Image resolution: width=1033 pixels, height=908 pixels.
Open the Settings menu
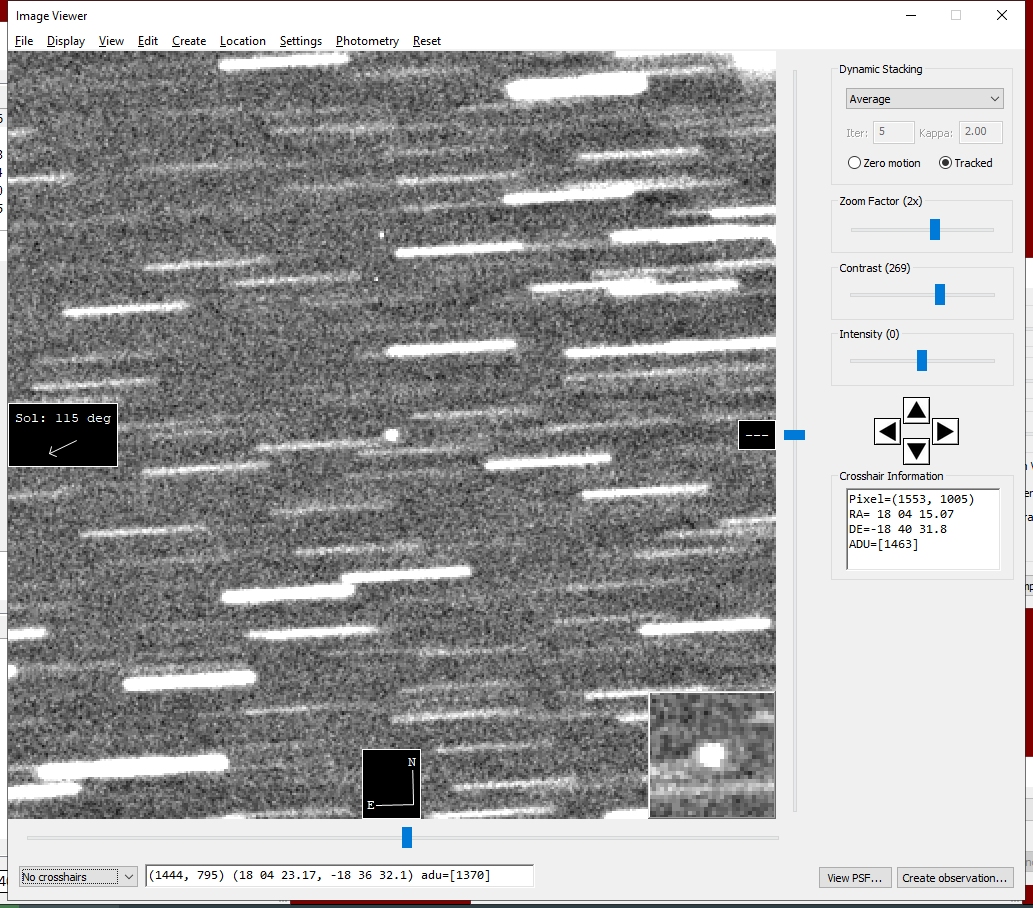point(300,41)
